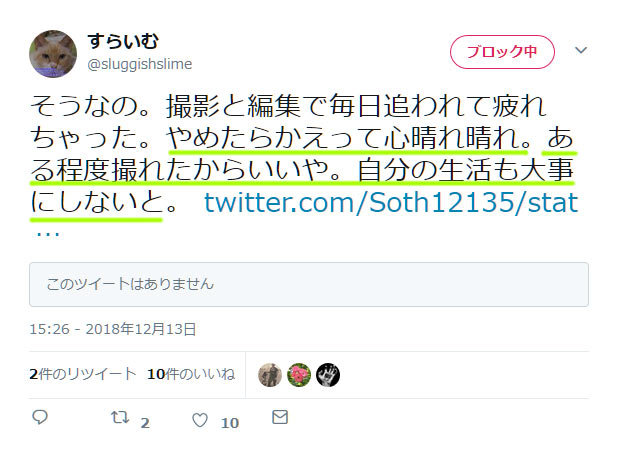622x452 pixels.
Task: Toggle the ブロック中 block button
Action: click(x=502, y=52)
